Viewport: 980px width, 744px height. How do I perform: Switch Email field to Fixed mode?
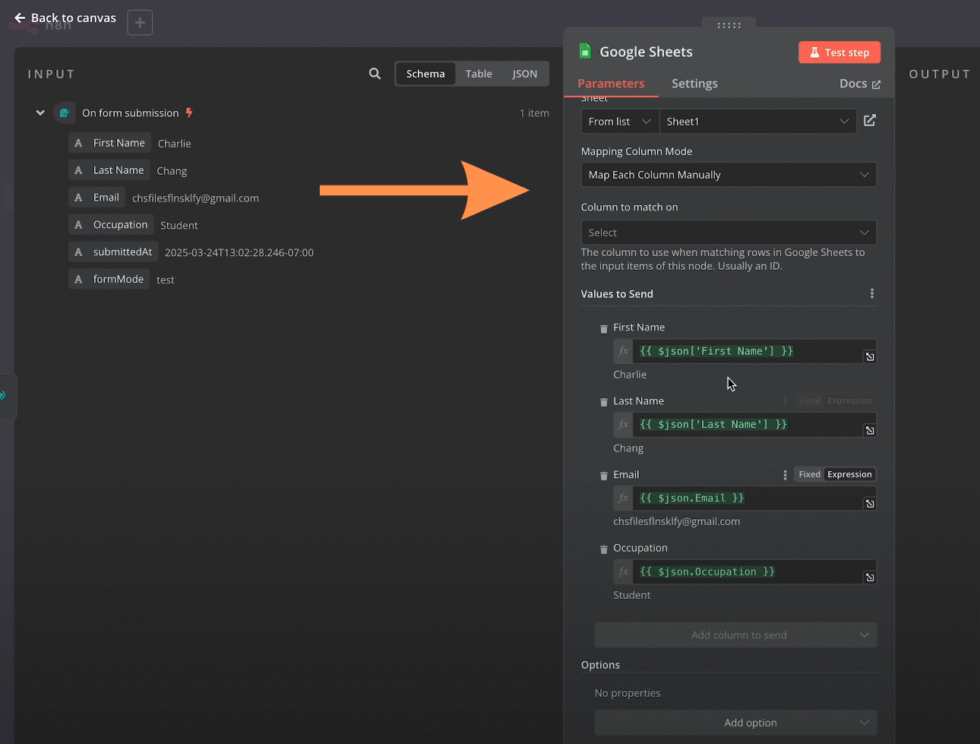click(809, 475)
